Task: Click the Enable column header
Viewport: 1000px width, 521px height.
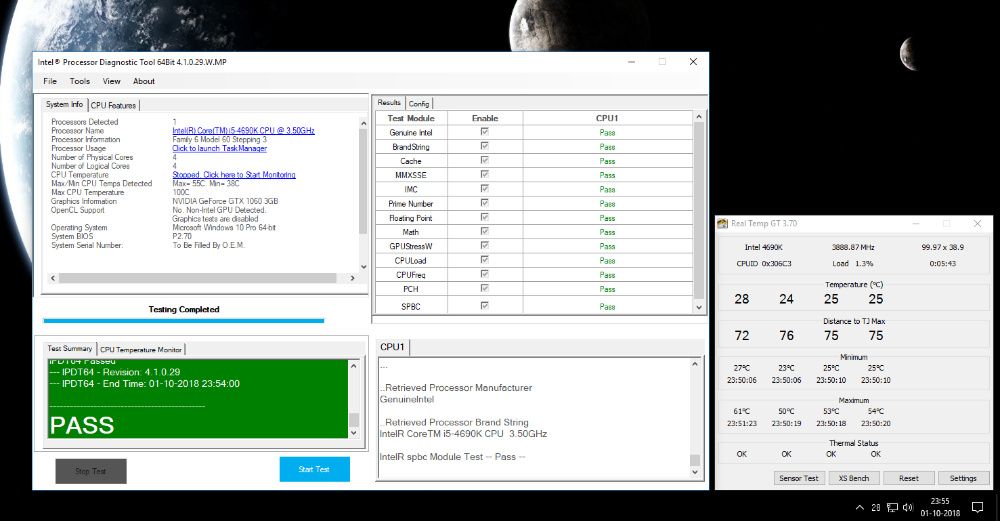Action: point(485,118)
